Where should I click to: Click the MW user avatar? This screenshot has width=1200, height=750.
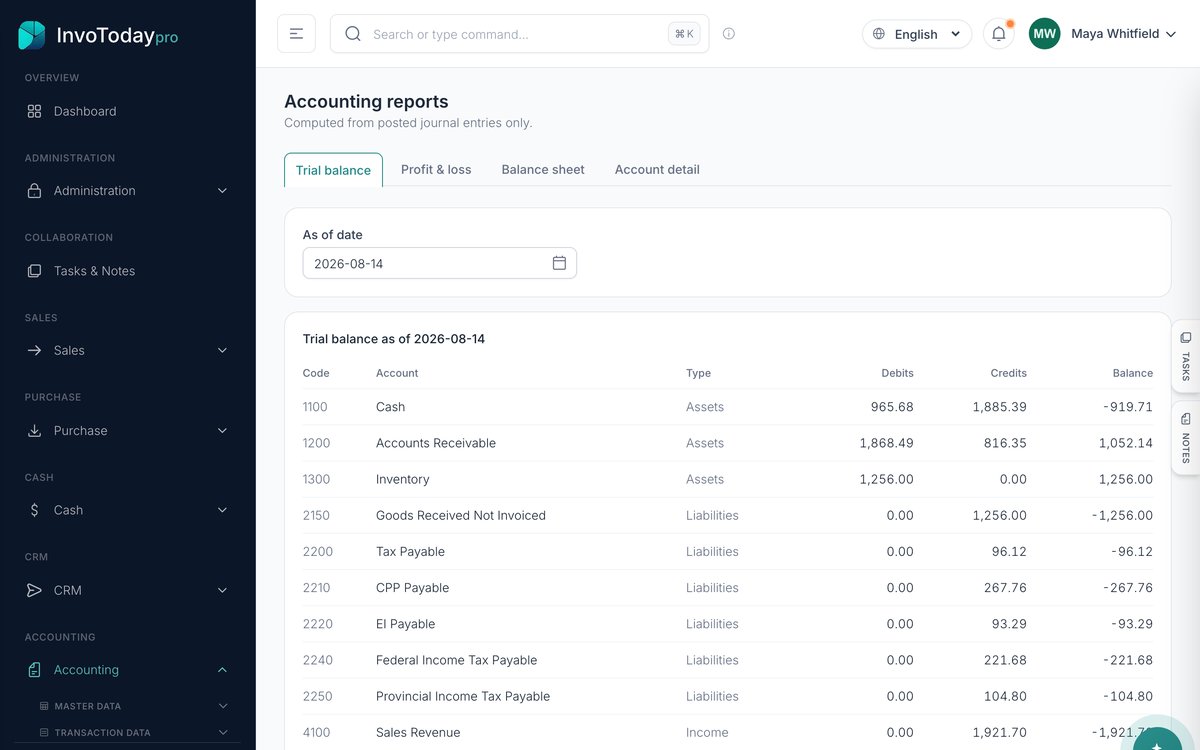pyautogui.click(x=1045, y=34)
